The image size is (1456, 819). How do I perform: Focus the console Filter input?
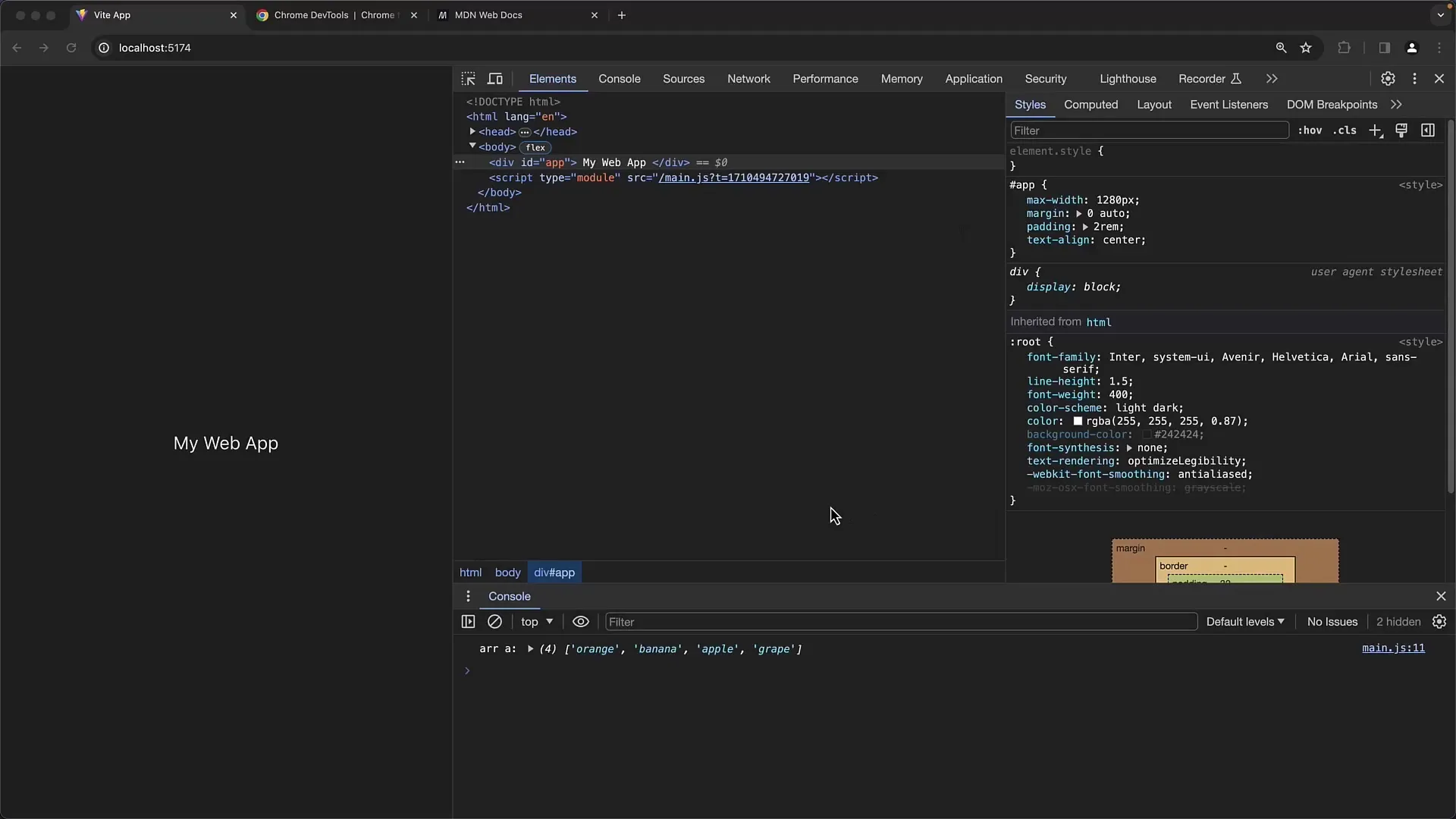tap(901, 622)
